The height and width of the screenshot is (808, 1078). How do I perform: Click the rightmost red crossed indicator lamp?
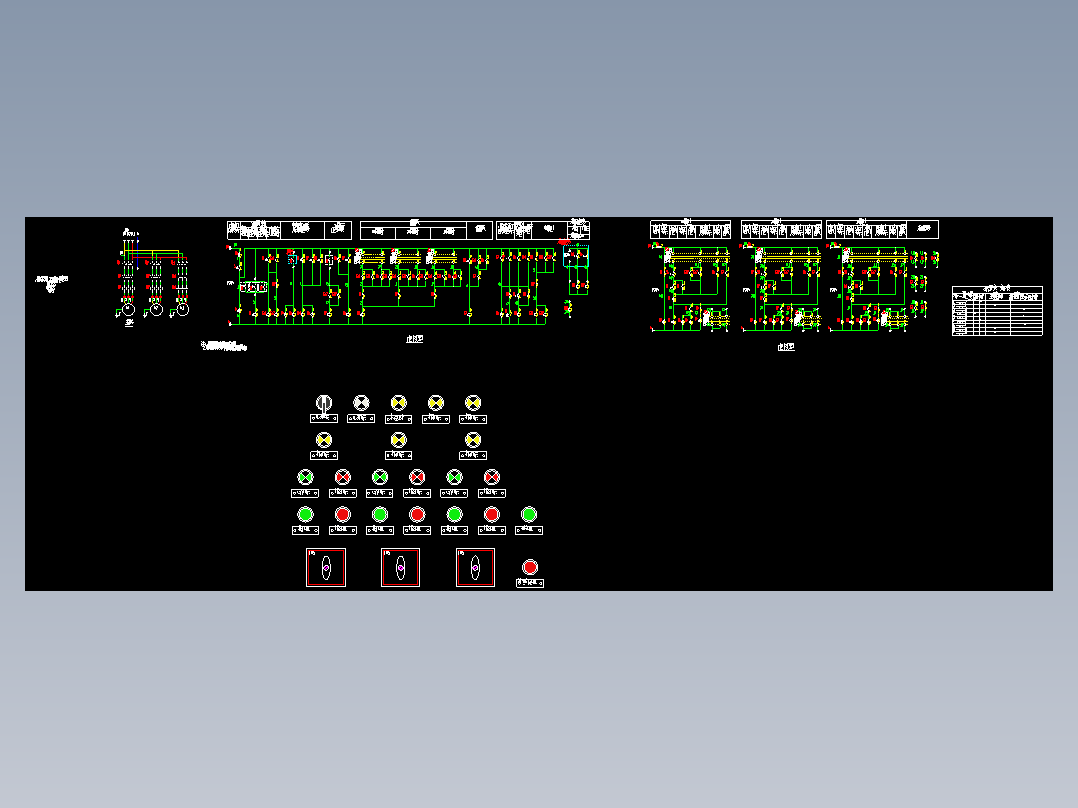pos(492,477)
